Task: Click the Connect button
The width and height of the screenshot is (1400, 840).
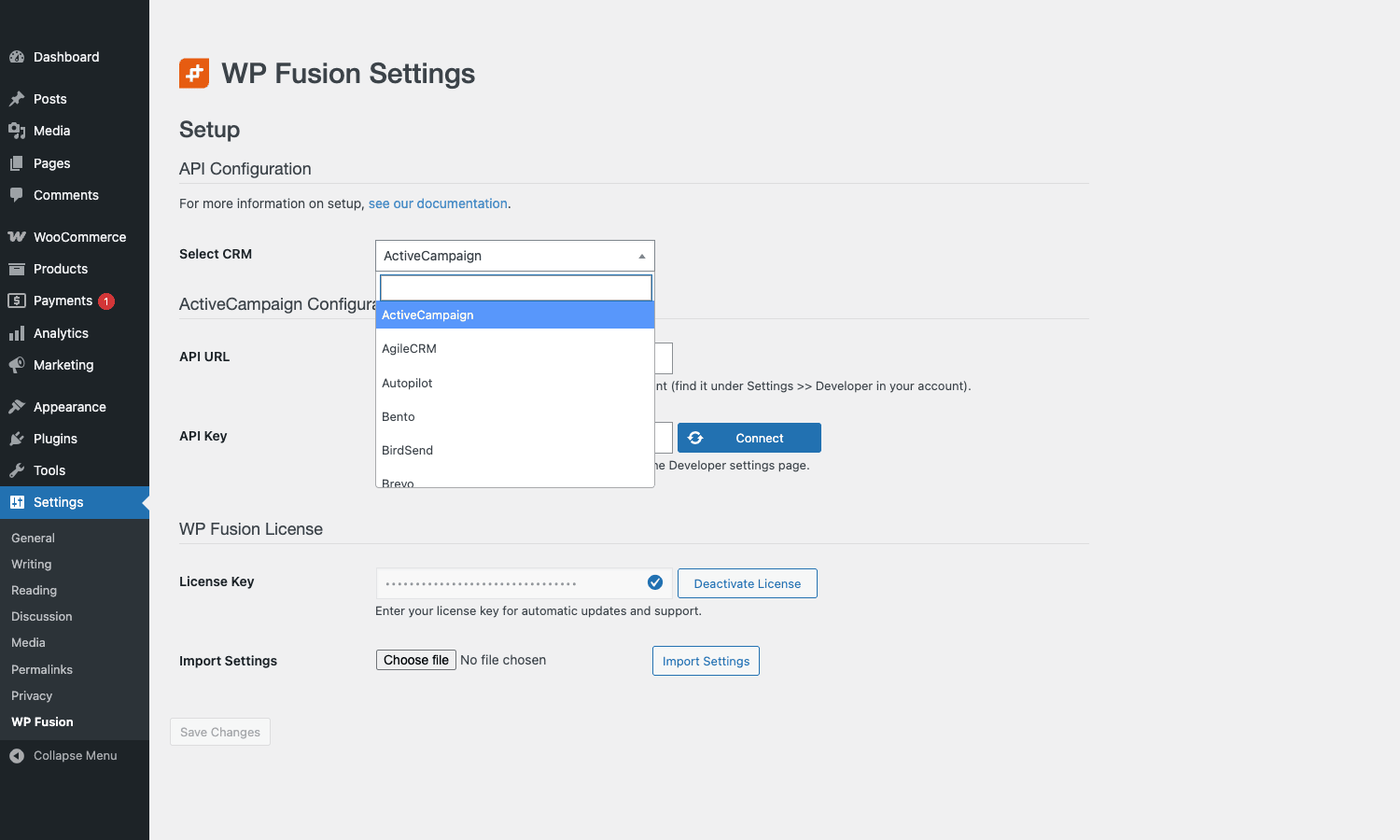Action: 749,438
